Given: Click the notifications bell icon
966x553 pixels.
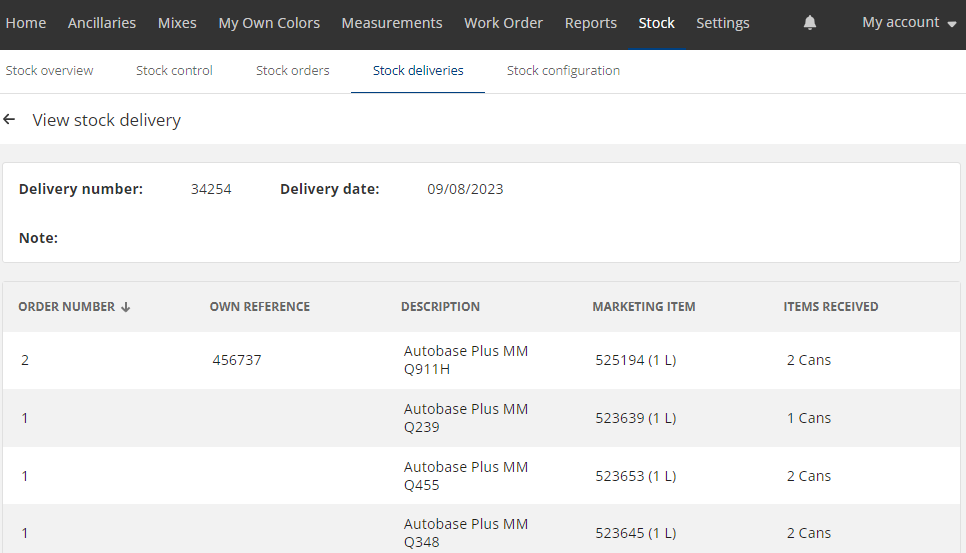Looking at the screenshot, I should 809,23.
